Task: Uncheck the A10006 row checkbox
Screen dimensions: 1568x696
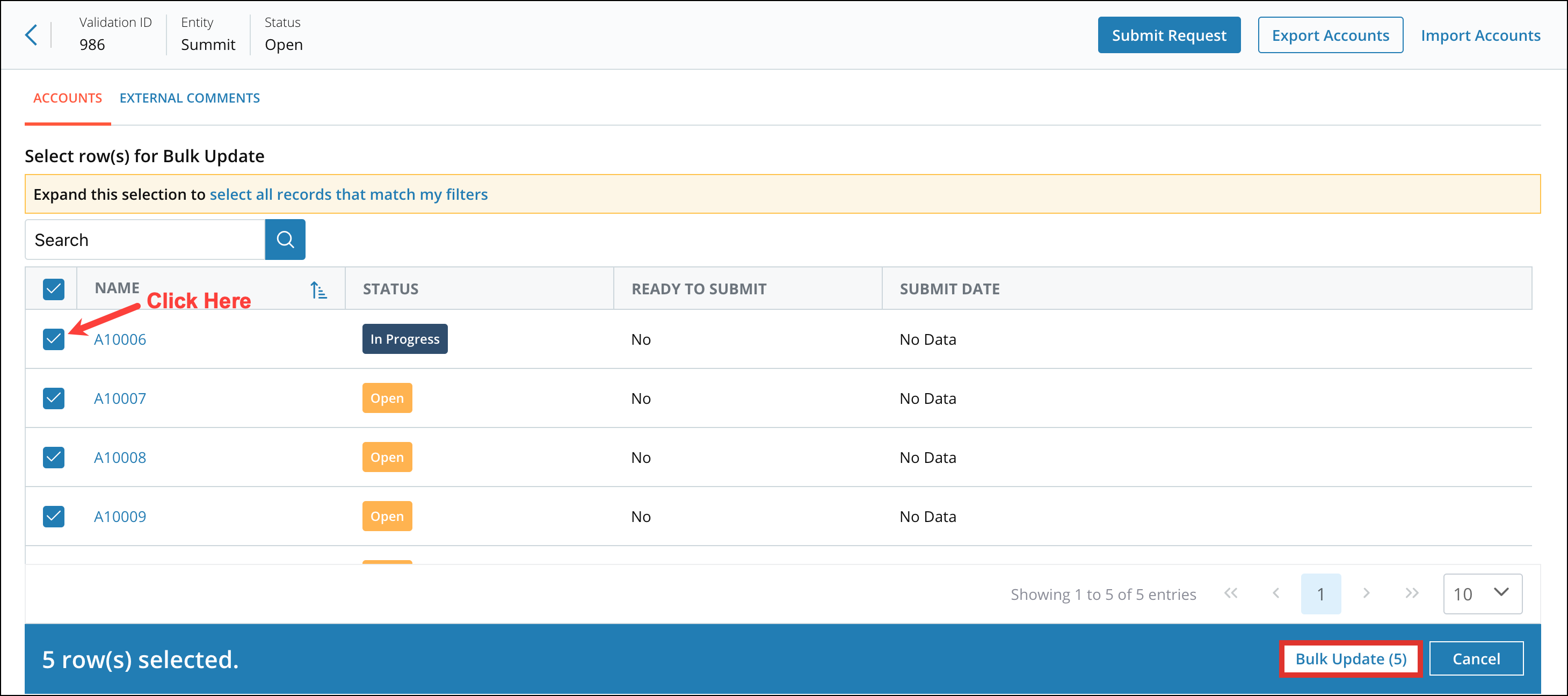Action: (54, 339)
